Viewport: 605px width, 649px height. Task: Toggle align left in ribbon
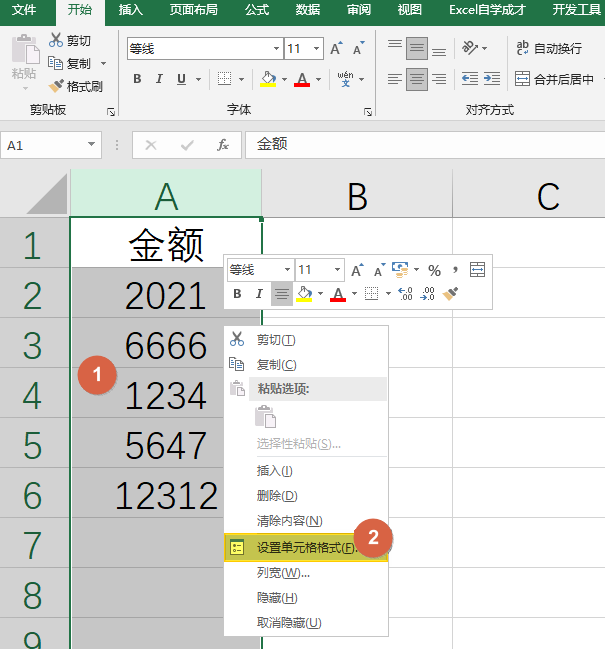pos(395,79)
